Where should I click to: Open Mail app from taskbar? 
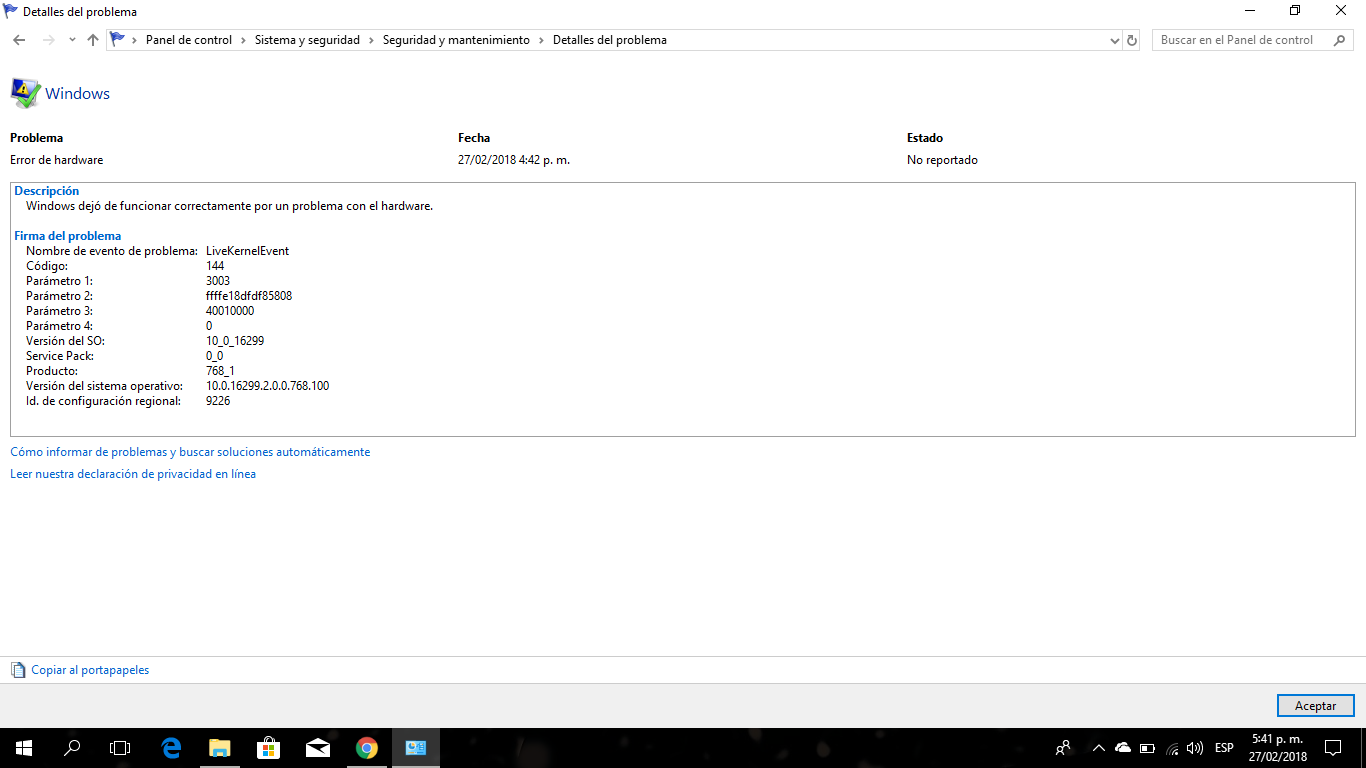318,748
